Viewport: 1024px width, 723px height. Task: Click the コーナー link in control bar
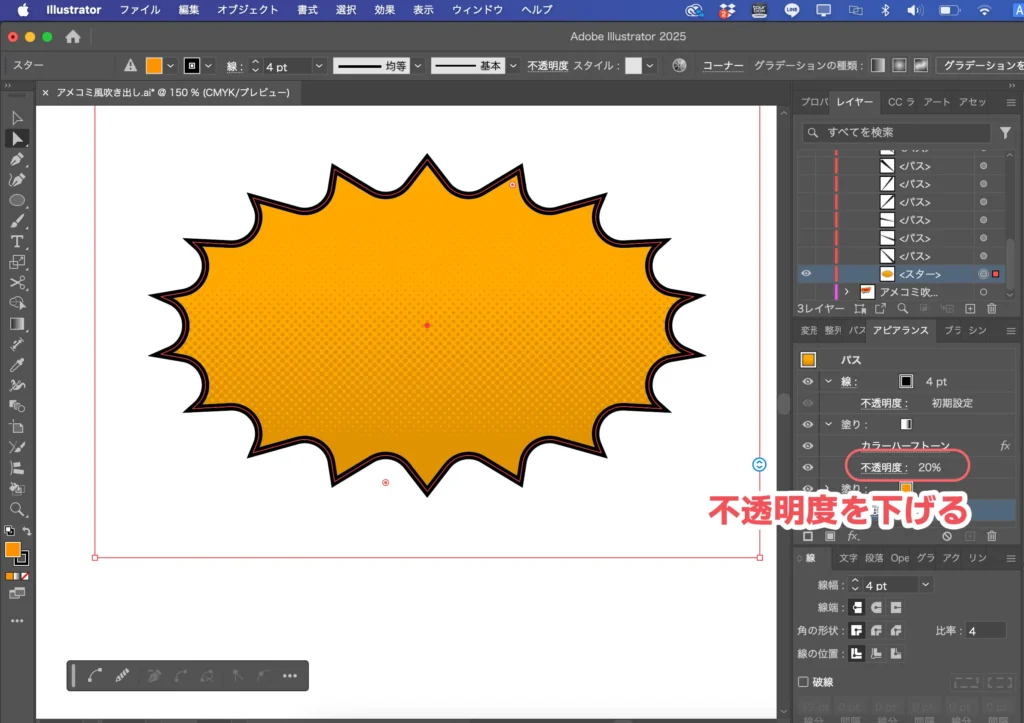722,66
